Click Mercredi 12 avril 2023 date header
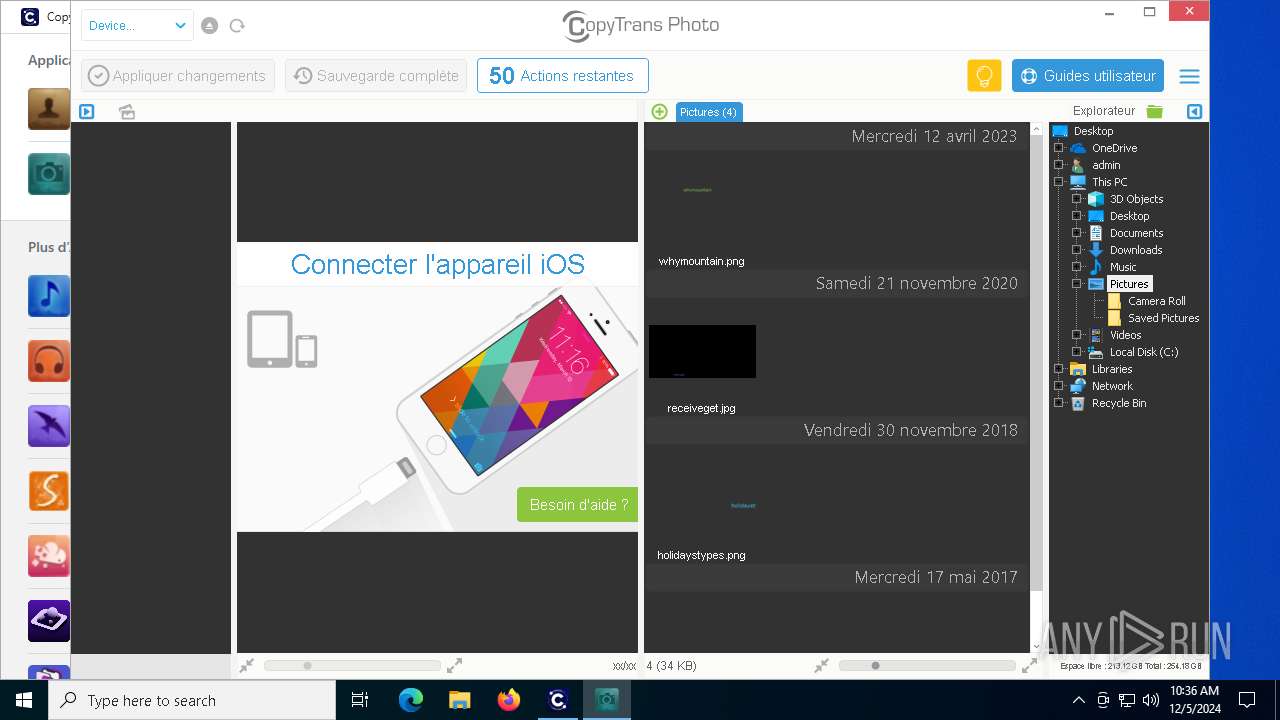Viewport: 1280px width, 720px height. (x=837, y=136)
